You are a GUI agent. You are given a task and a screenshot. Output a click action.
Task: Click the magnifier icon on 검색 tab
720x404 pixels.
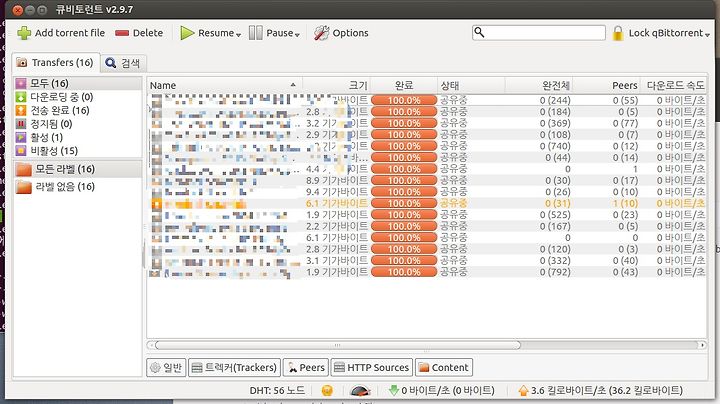point(111,63)
